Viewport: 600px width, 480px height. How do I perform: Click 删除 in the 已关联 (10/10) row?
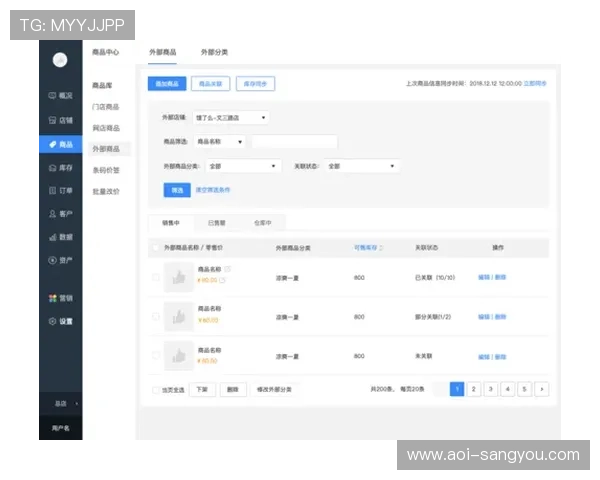point(501,277)
